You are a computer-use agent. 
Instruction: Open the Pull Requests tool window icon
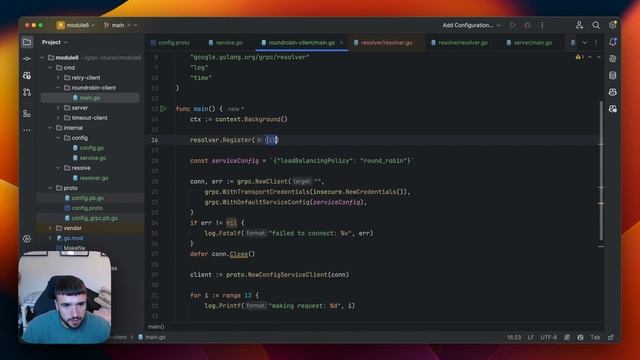point(27,92)
